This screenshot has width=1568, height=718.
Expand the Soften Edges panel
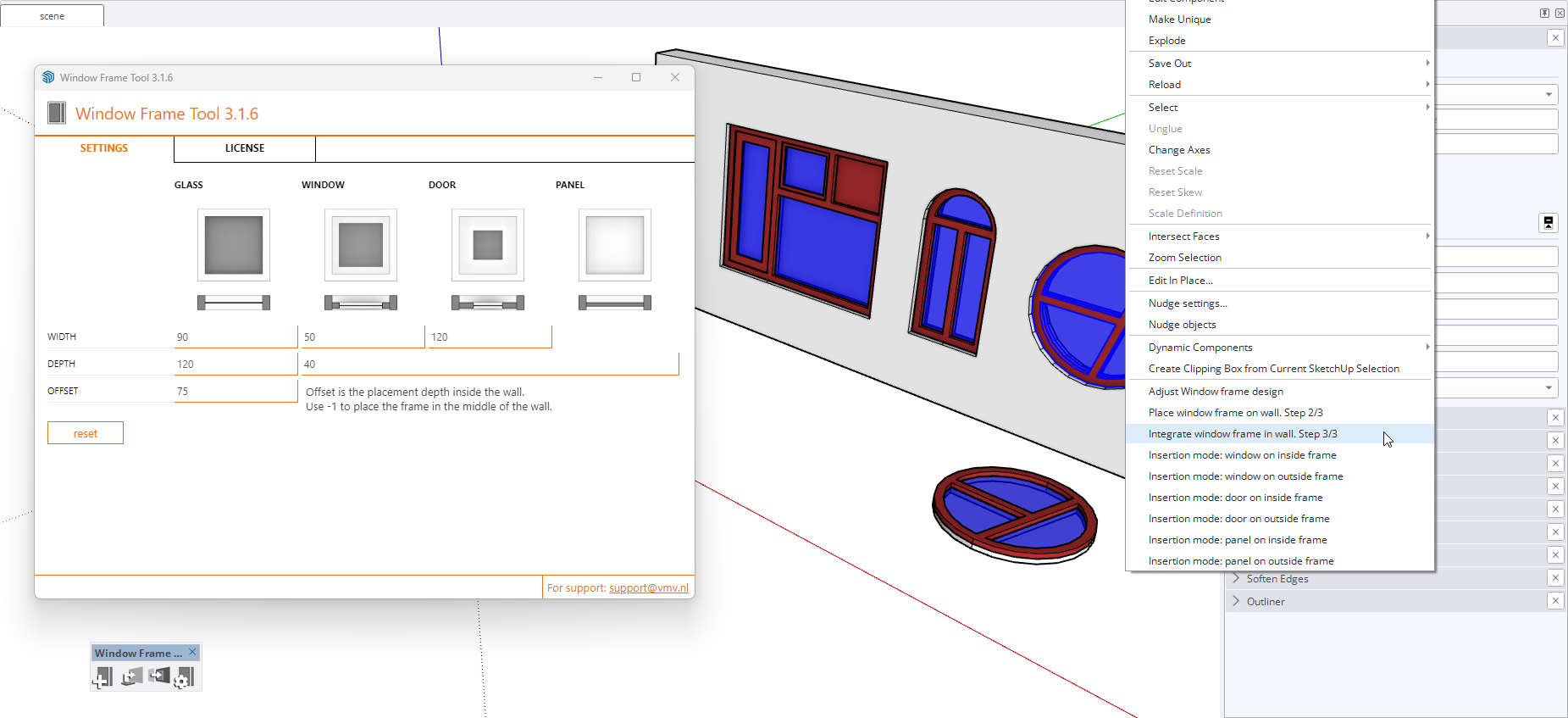(1277, 579)
